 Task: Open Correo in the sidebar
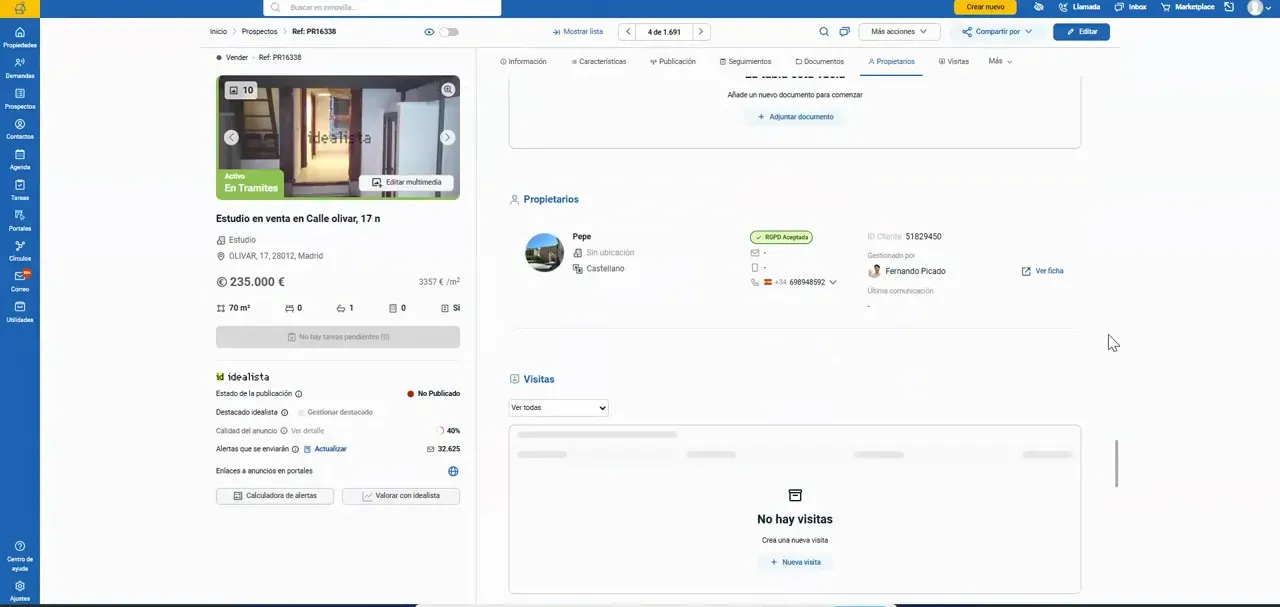click(20, 281)
